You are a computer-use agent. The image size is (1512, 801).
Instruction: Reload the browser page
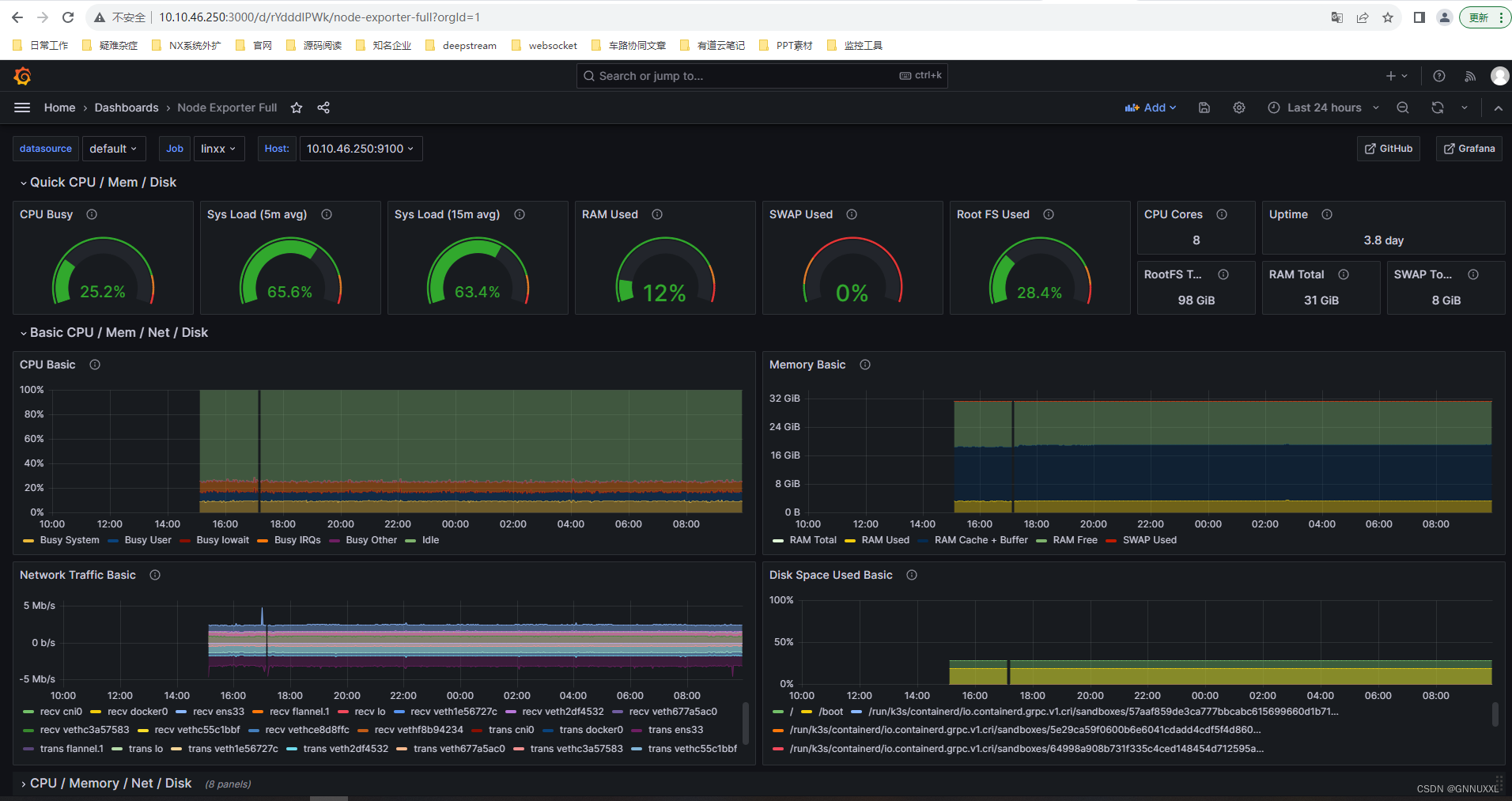(68, 17)
